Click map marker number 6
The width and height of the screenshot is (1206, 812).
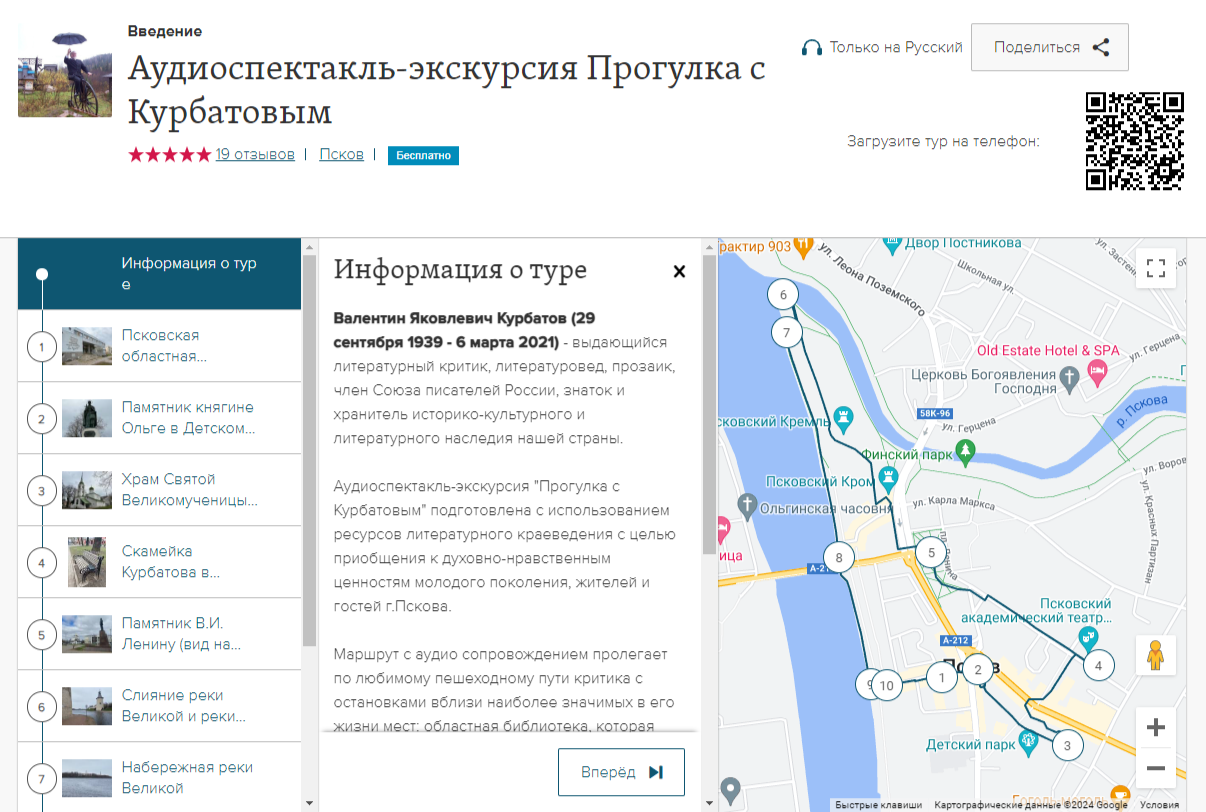pyautogui.click(x=783, y=295)
